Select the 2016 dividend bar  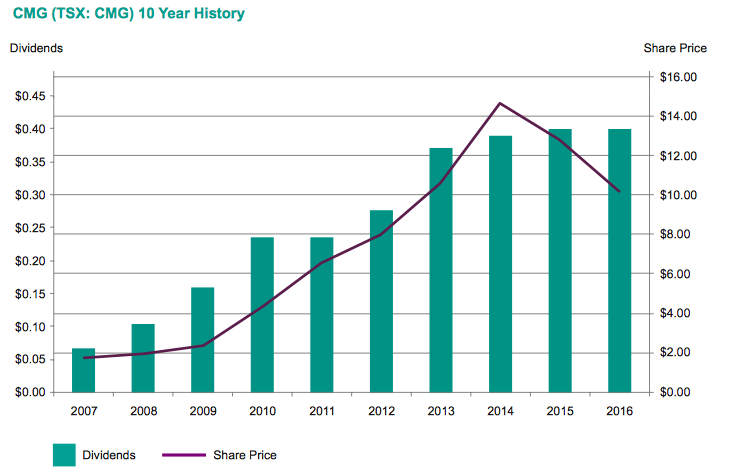(620, 261)
